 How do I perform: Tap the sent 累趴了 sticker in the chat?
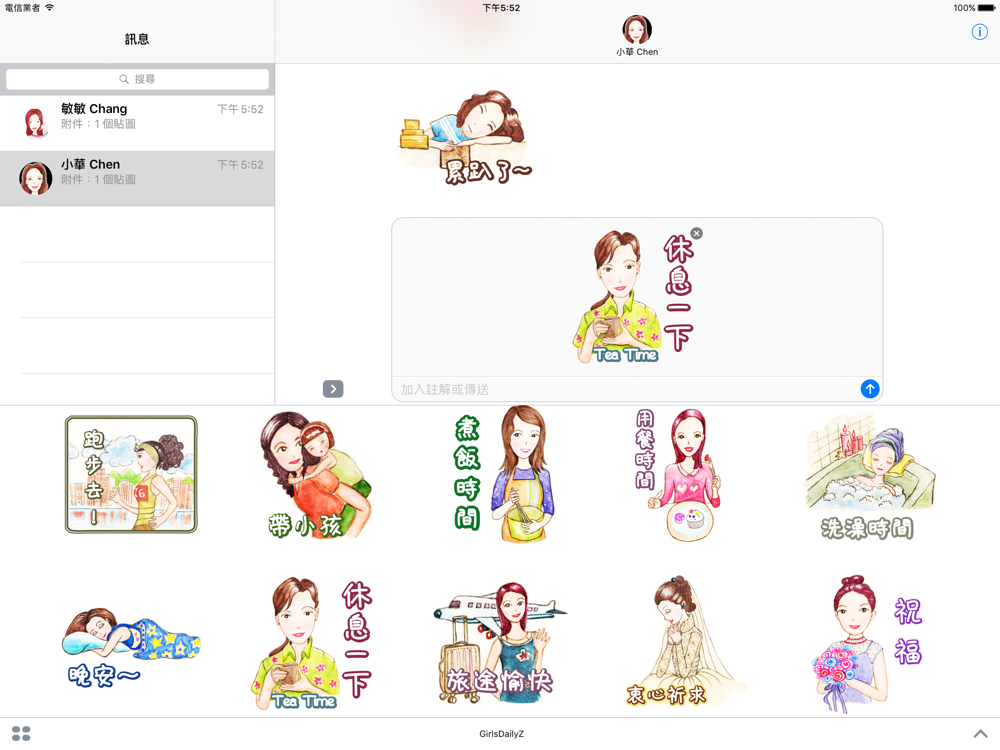pos(465,138)
